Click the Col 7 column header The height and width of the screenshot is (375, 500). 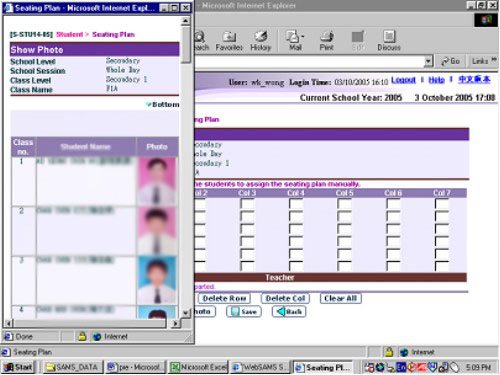click(x=442, y=193)
